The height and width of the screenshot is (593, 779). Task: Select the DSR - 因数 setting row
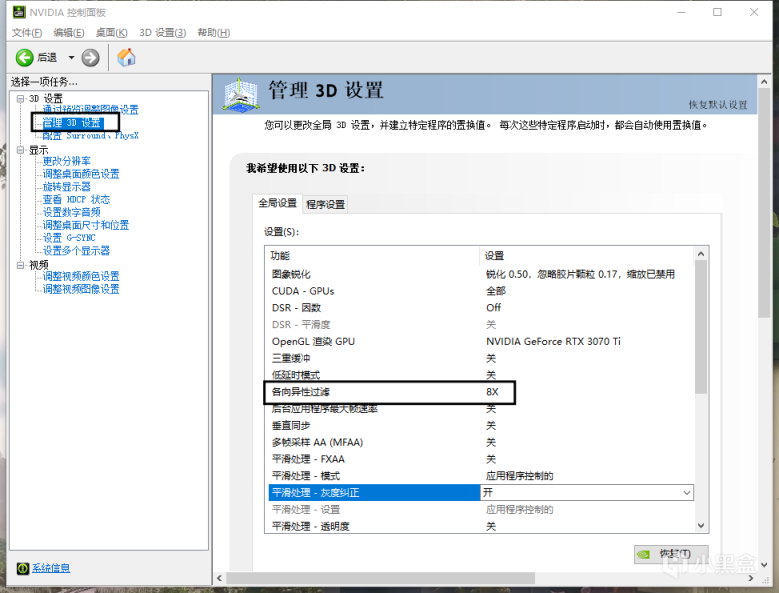click(479, 308)
